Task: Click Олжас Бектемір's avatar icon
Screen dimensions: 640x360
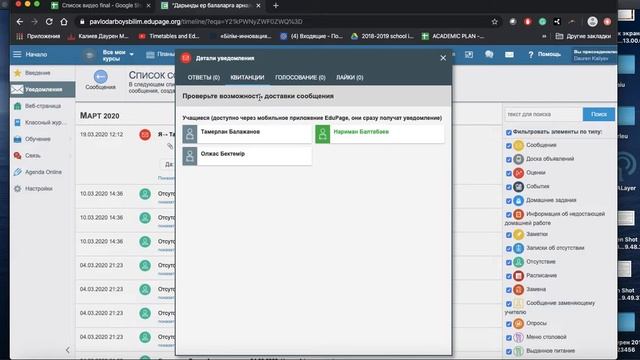Action: (190, 156)
